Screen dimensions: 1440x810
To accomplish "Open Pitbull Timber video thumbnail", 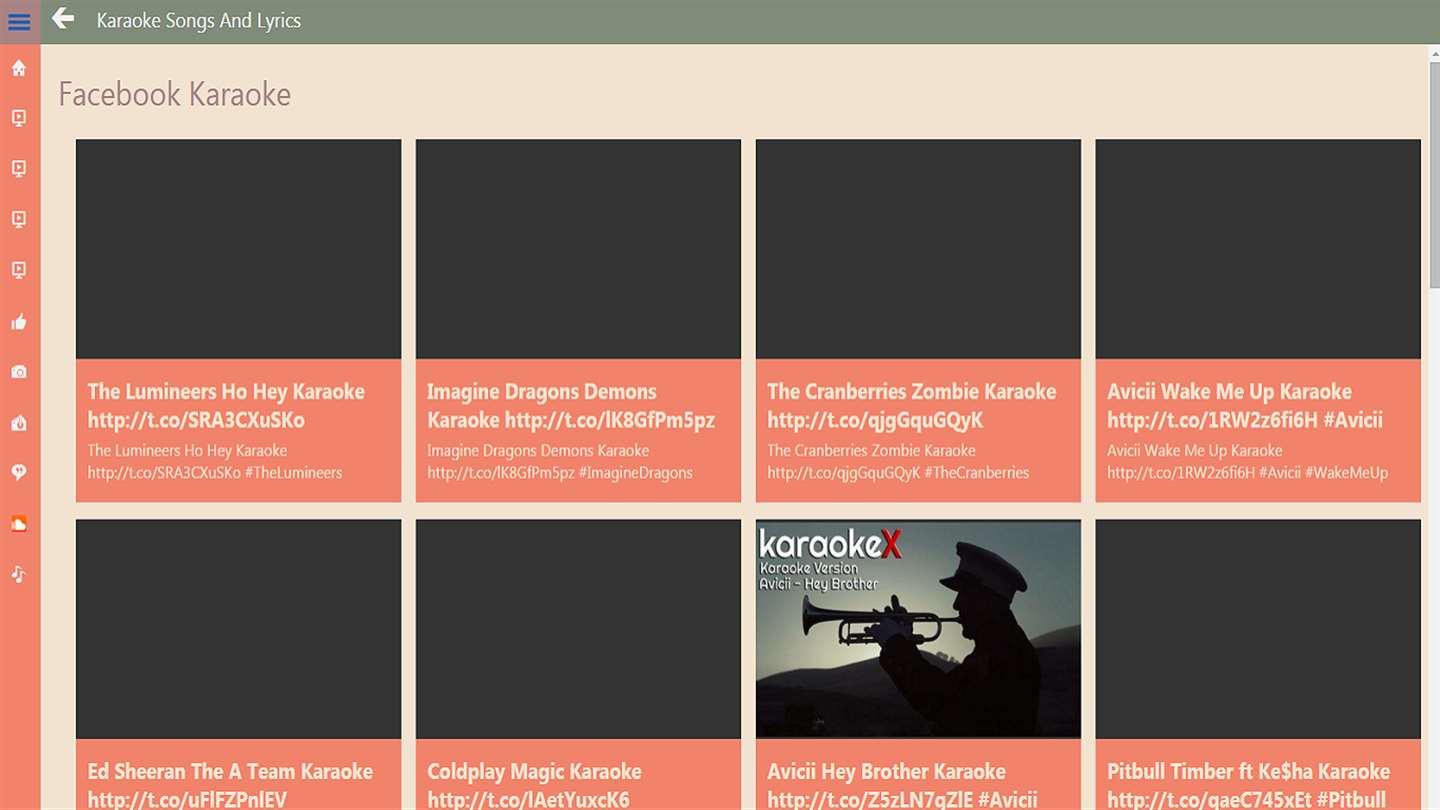I will tap(1258, 629).
